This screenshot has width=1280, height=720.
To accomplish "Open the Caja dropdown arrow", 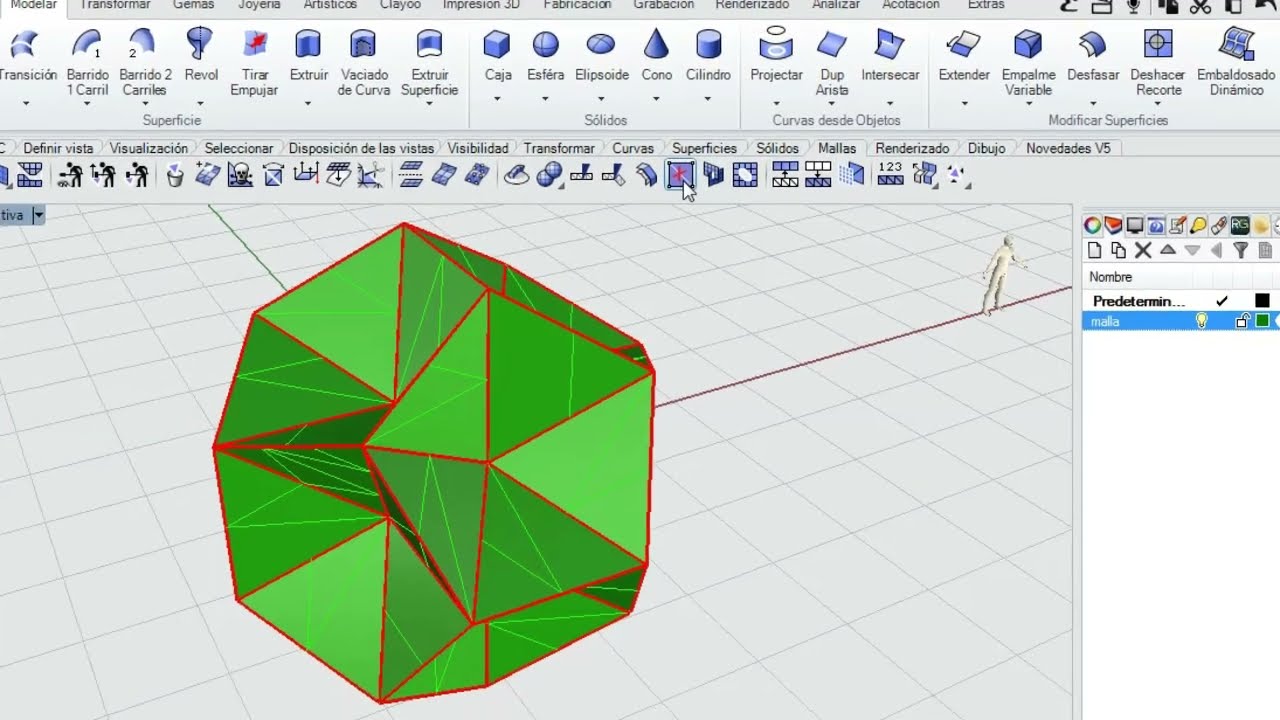I will tap(497, 99).
